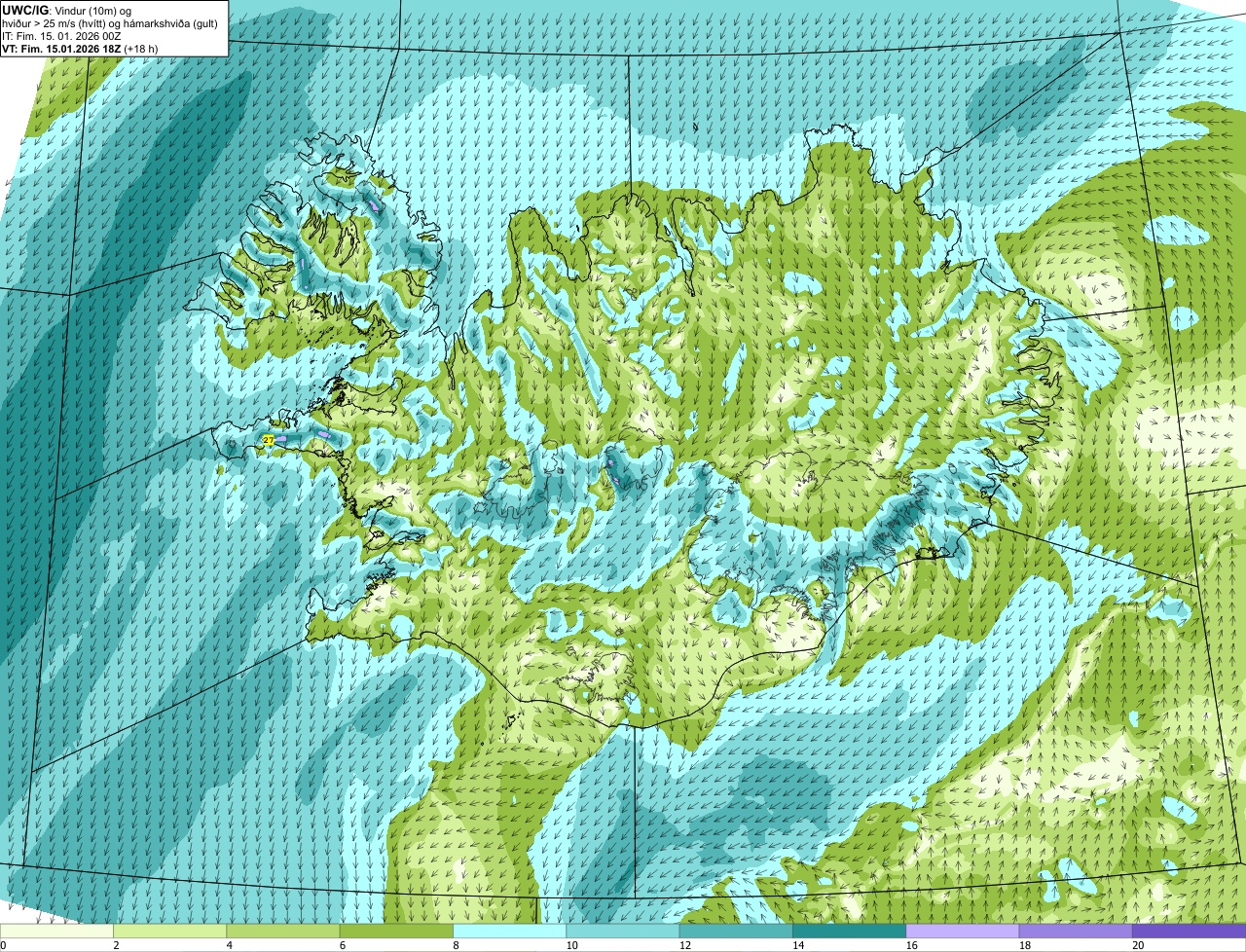Click the legend scale label '0'
Screen dimensions: 1246x952
(x=3, y=945)
